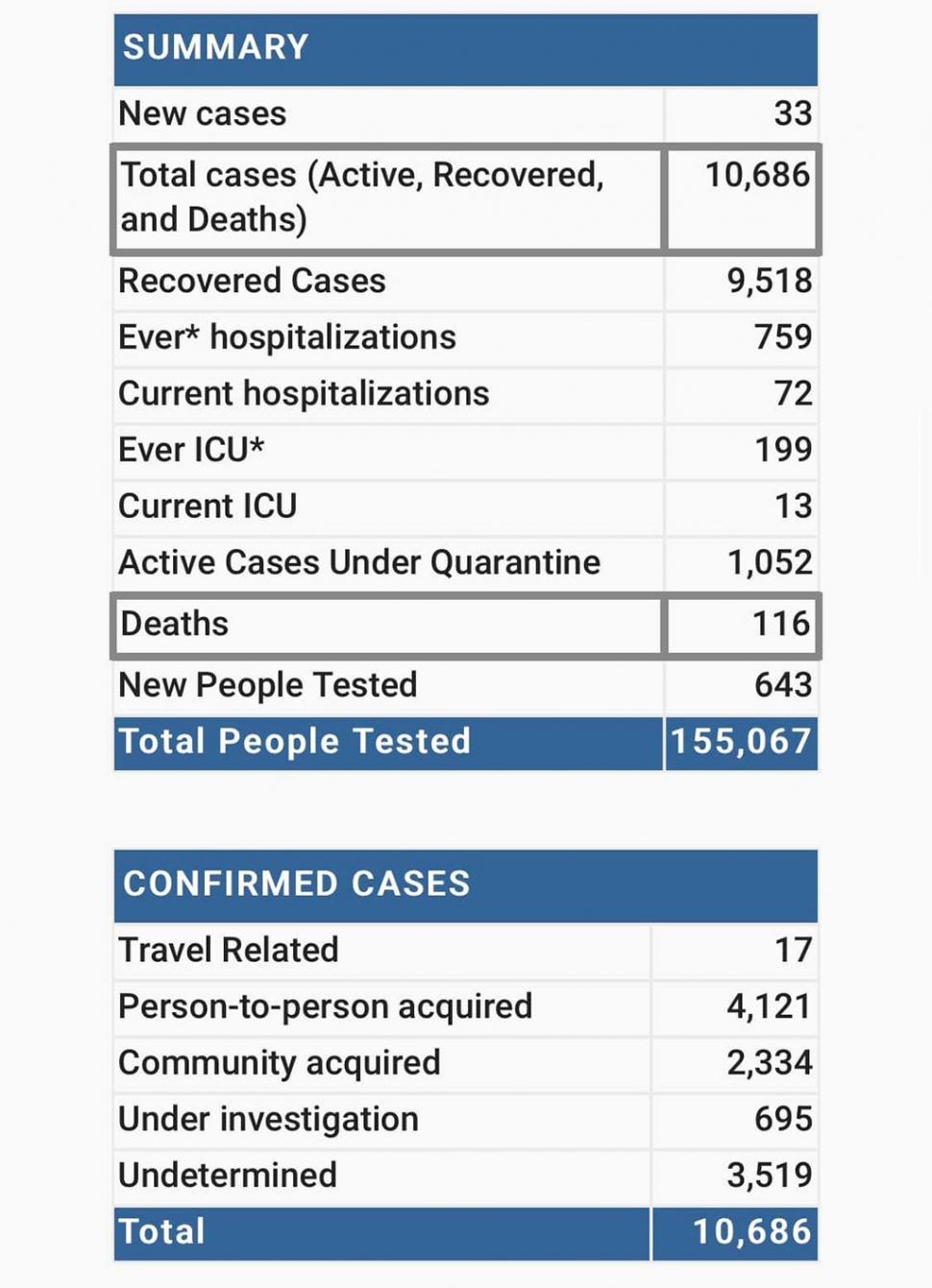The image size is (932, 1288).
Task: Click the Total cases value 10,686 in Summary
Action: coord(757,175)
